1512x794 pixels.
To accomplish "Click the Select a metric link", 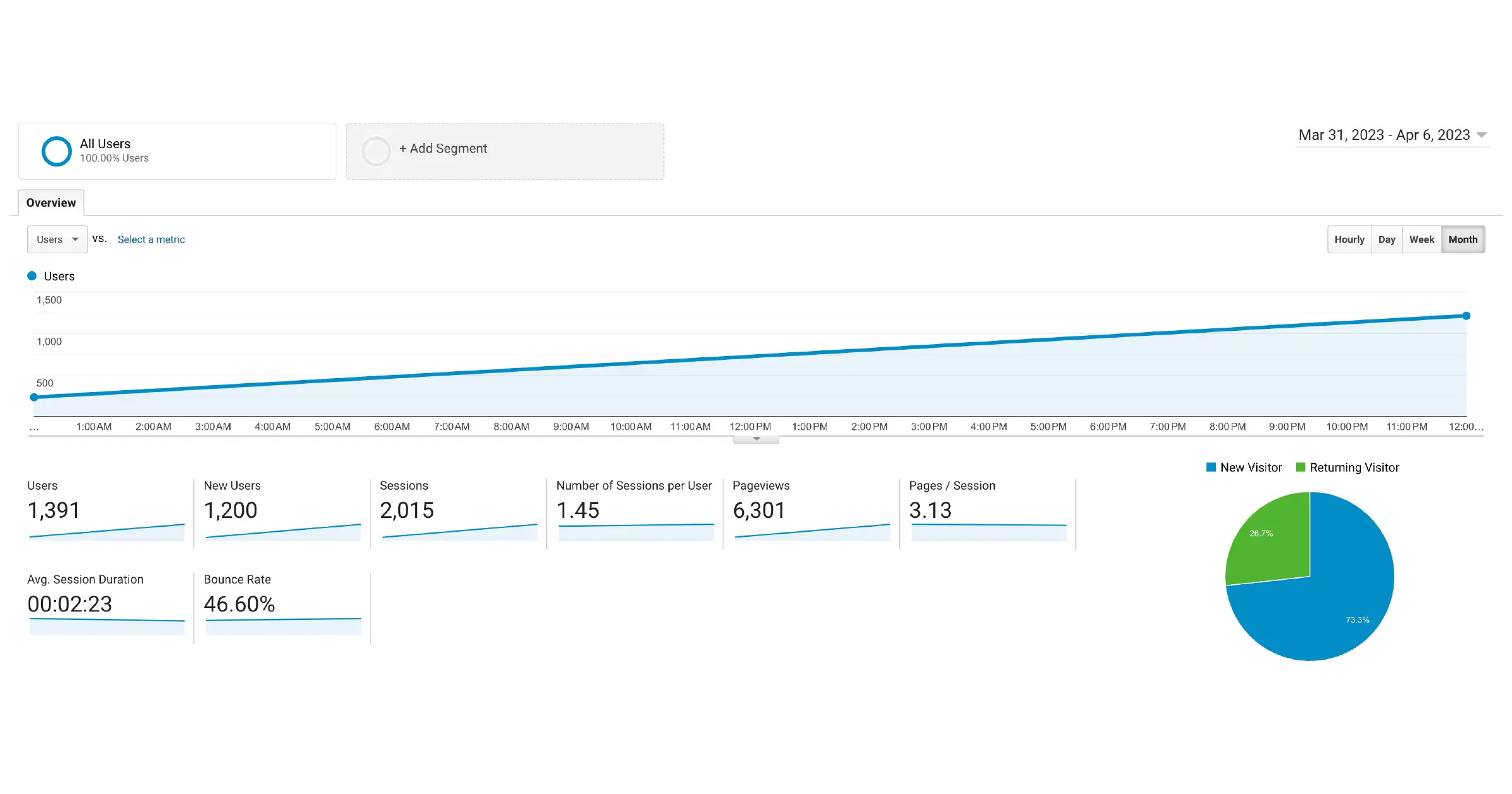I will (x=151, y=239).
